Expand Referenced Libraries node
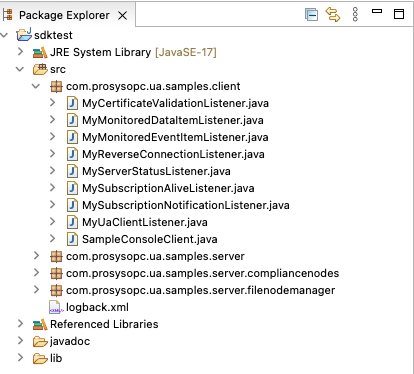 21,324
